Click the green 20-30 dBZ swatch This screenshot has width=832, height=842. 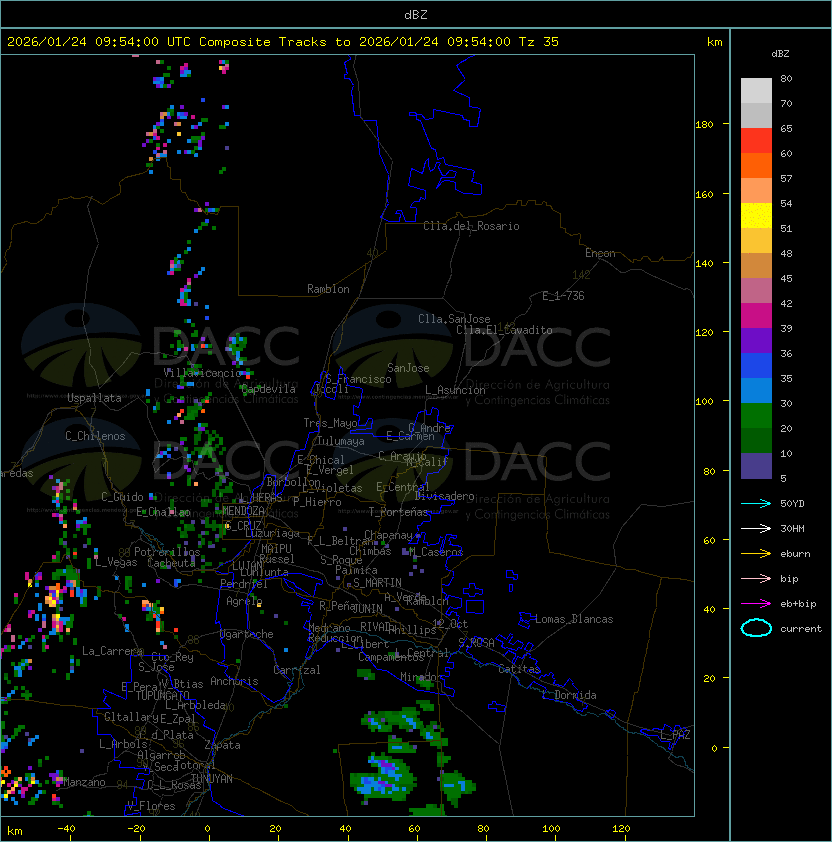(x=756, y=416)
